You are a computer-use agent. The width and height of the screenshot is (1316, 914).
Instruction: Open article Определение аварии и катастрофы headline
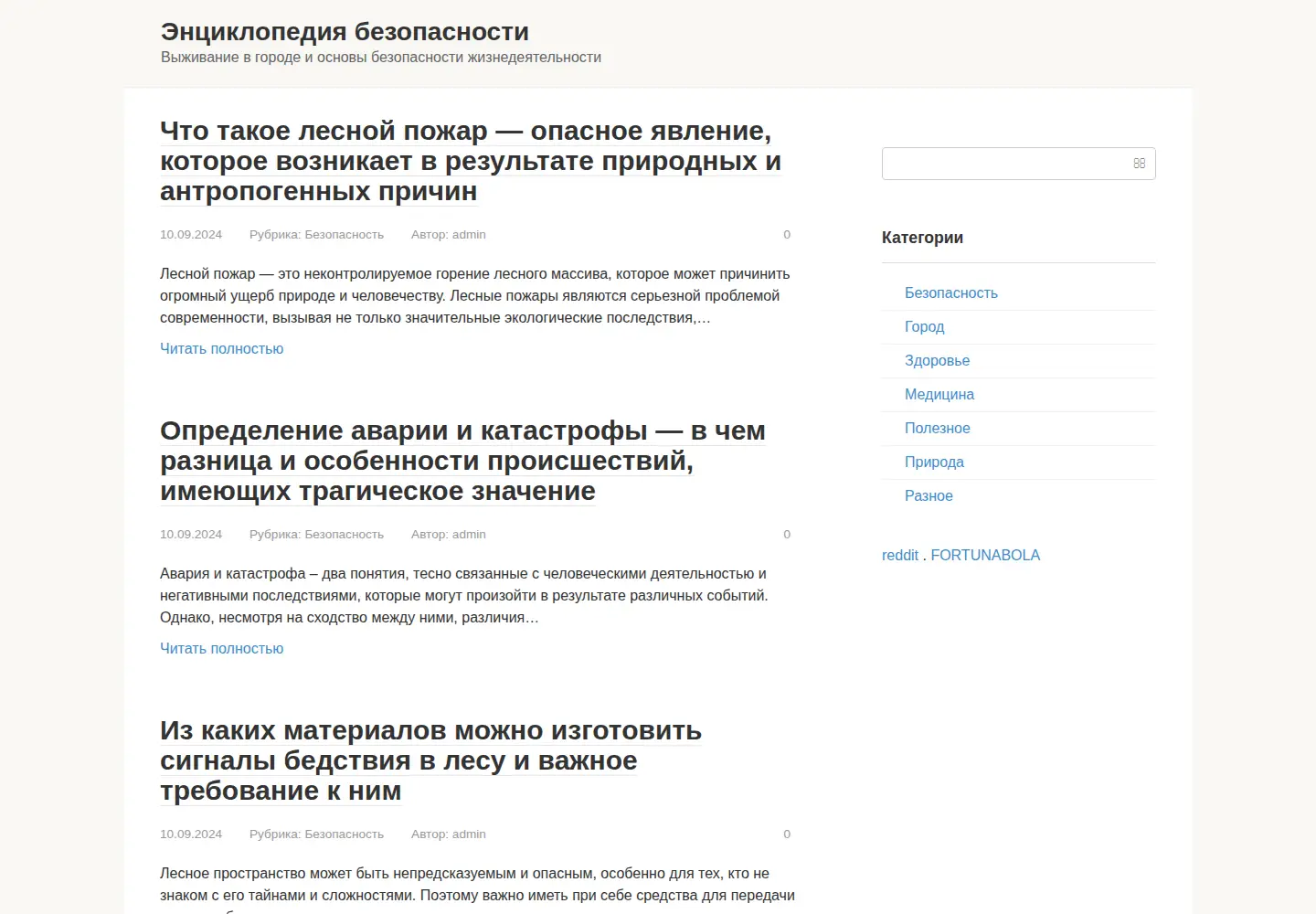click(x=462, y=461)
